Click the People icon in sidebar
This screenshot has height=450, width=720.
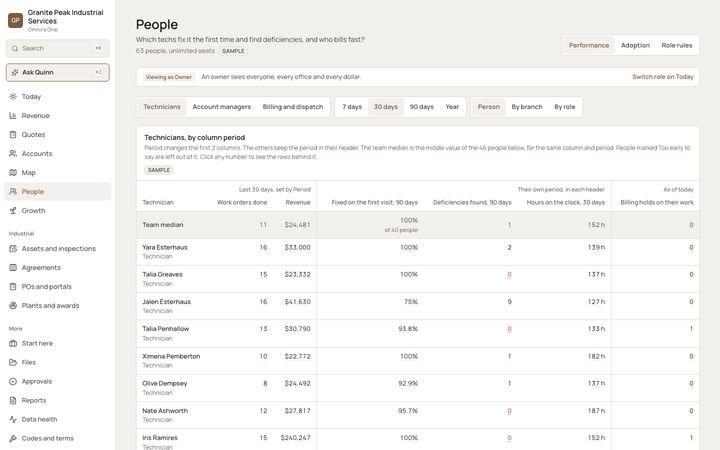pos(13,191)
